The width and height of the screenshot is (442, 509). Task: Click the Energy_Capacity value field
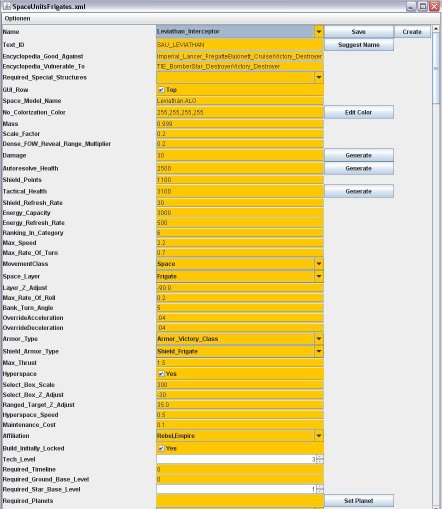240,213
